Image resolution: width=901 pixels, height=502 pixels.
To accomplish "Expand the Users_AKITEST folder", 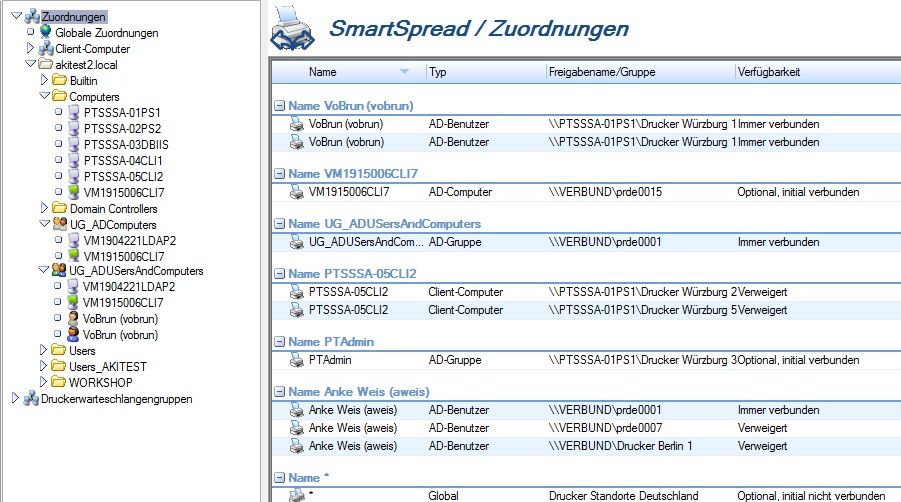I will (44, 365).
